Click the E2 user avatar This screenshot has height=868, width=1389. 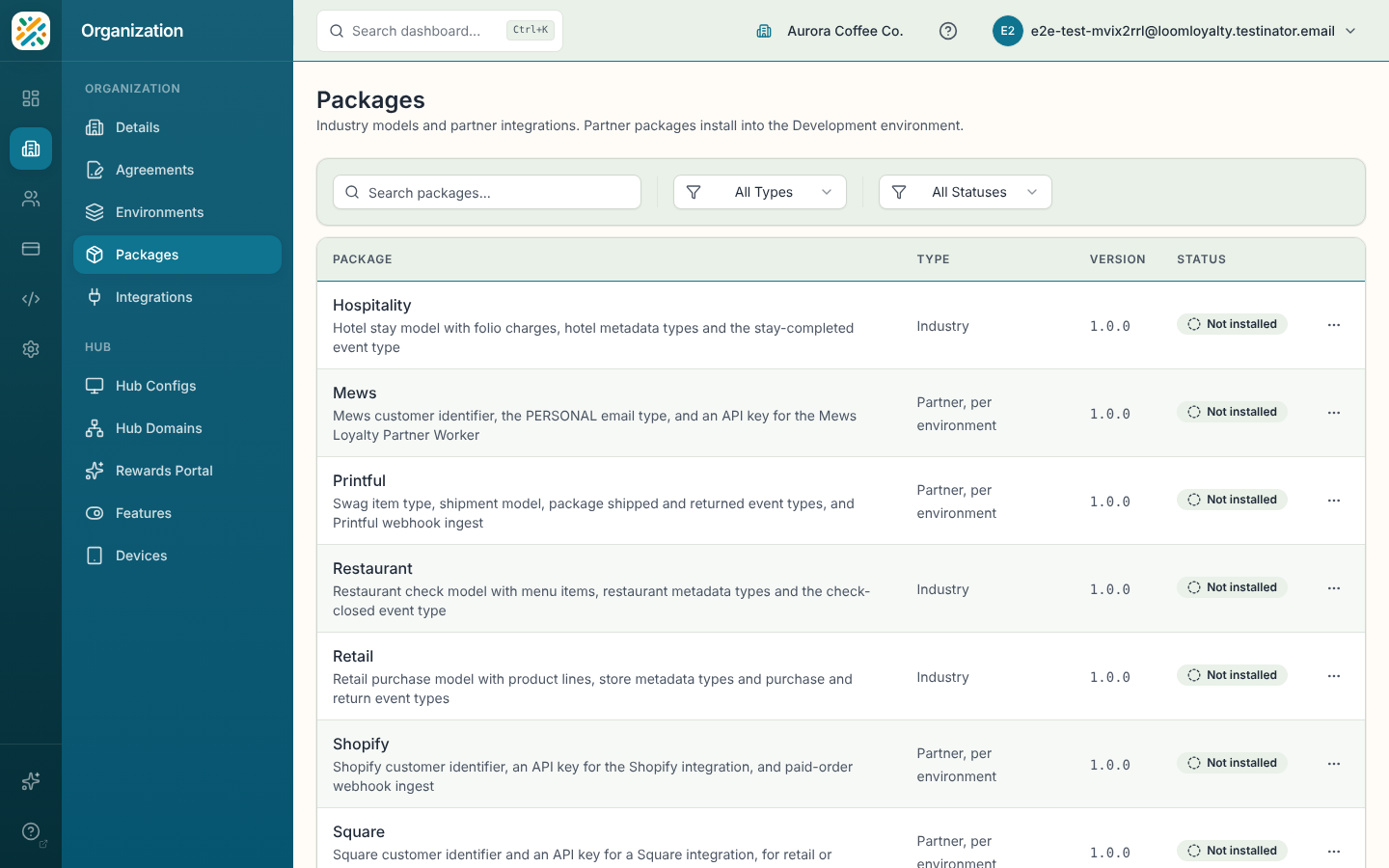point(1007,31)
